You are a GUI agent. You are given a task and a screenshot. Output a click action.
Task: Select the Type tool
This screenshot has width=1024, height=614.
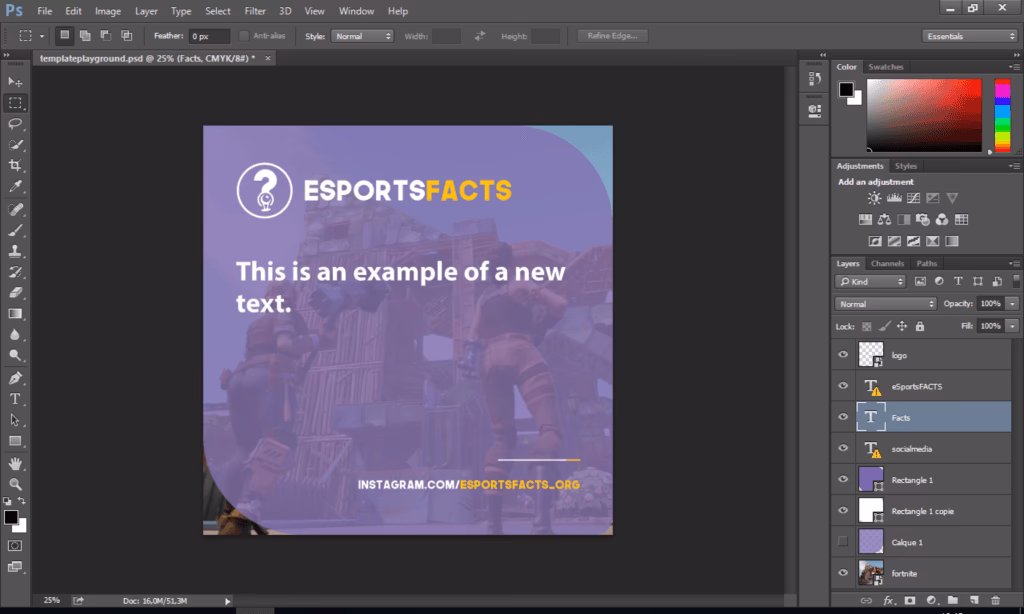pos(14,398)
